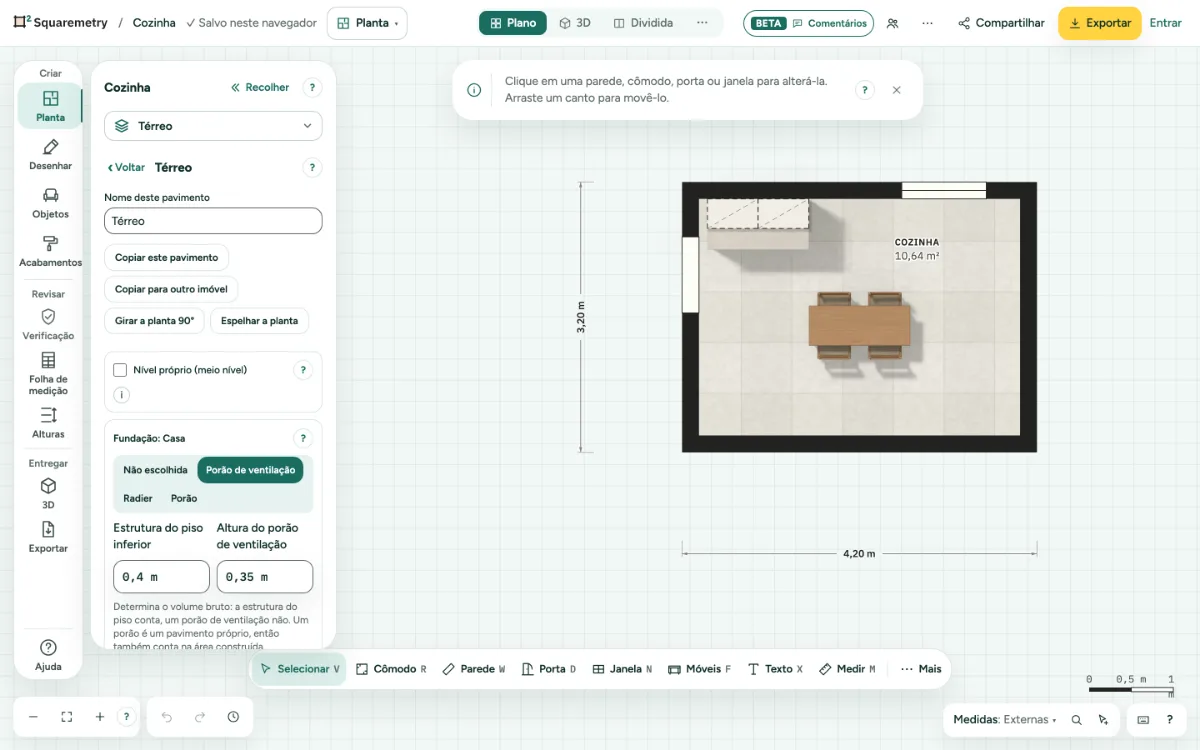Image resolution: width=1200 pixels, height=750 pixels.
Task: Open more view options after Dividida
Action: [702, 23]
